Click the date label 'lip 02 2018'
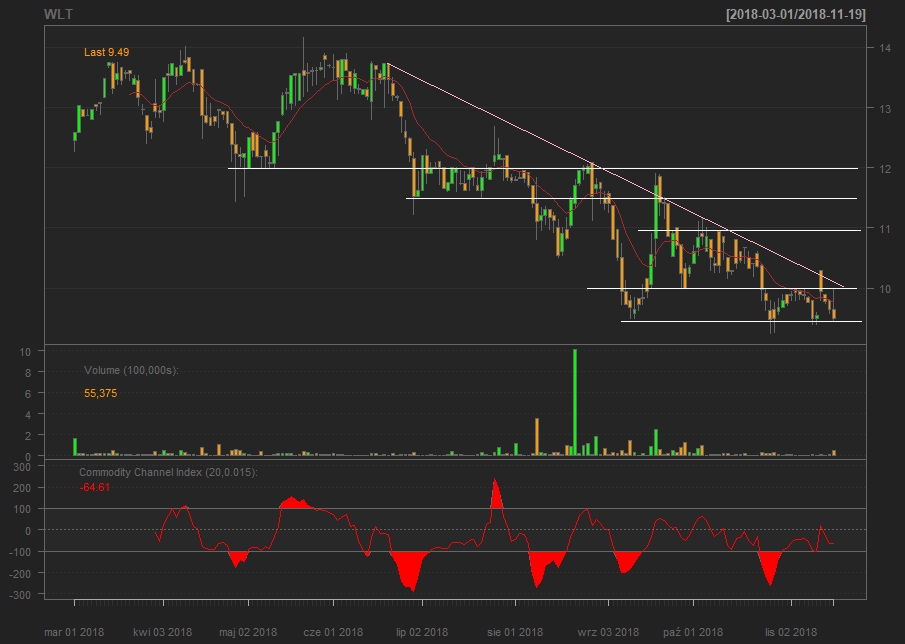The image size is (905, 644). (x=422, y=632)
